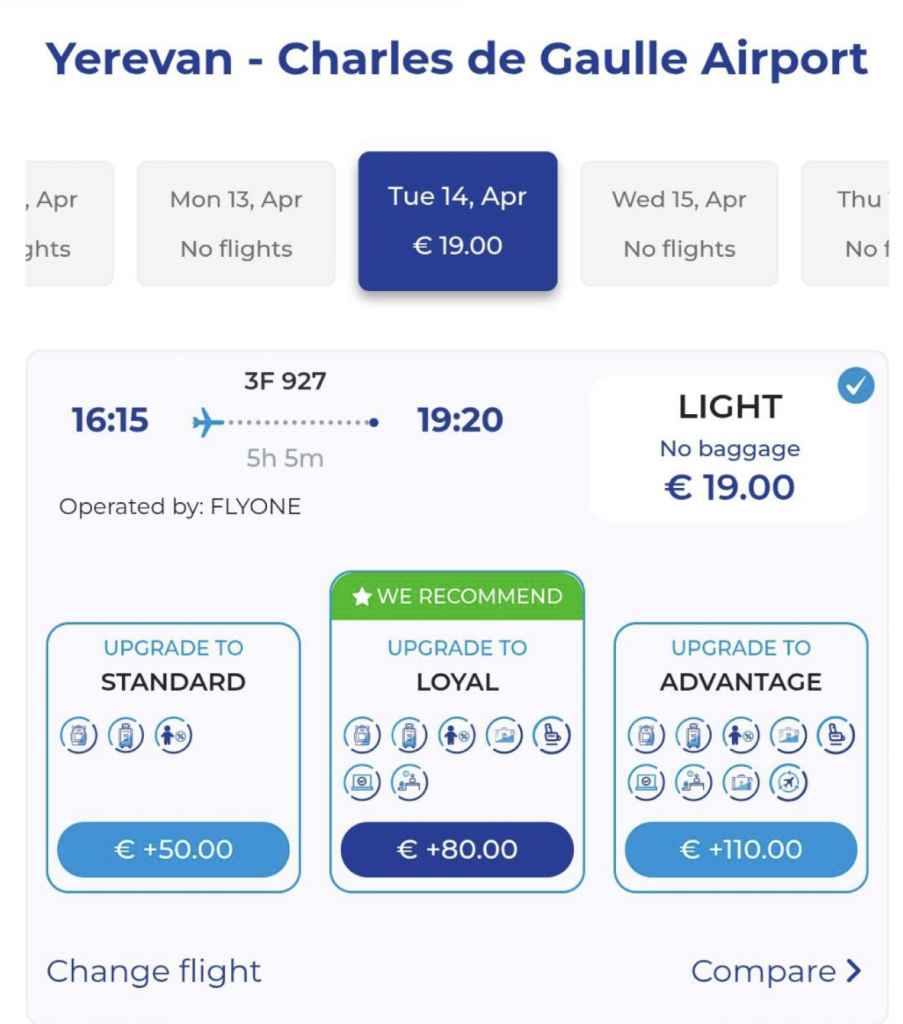Viewport: 903px width, 1024px height.
Task: Select the LIGHT No baggage fare card
Action: [x=729, y=448]
